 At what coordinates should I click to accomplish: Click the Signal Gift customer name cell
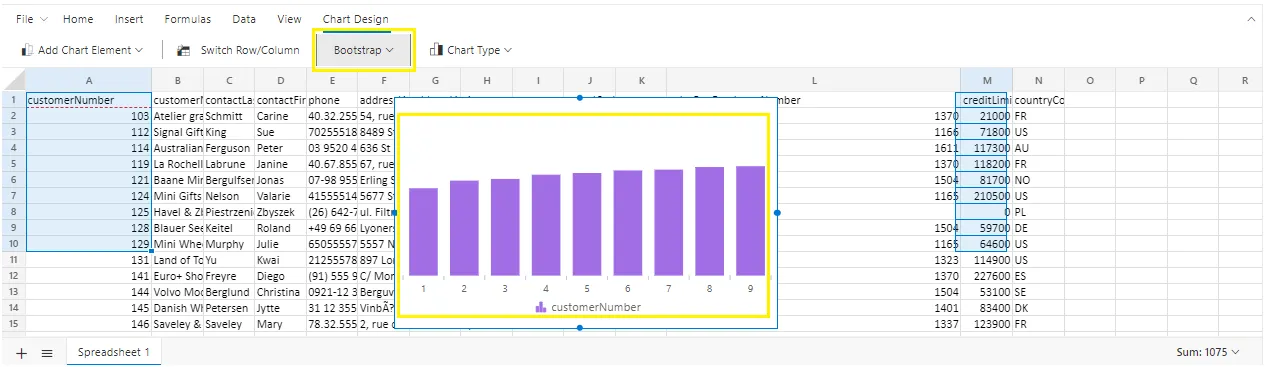pos(178,132)
